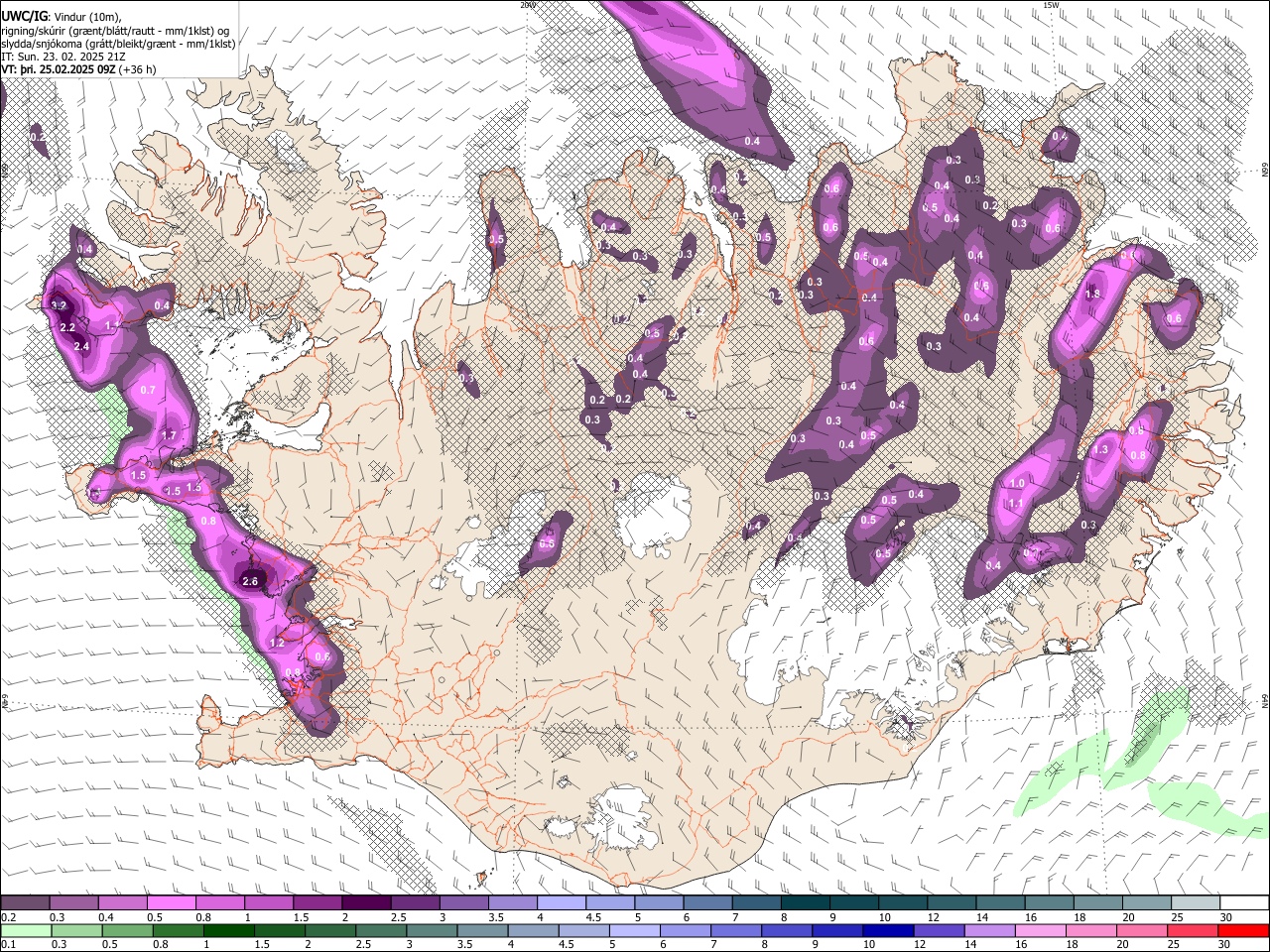Viewport: 1270px width, 952px height.
Task: Click the 3.2 snowfall value on the map
Action: (x=59, y=305)
